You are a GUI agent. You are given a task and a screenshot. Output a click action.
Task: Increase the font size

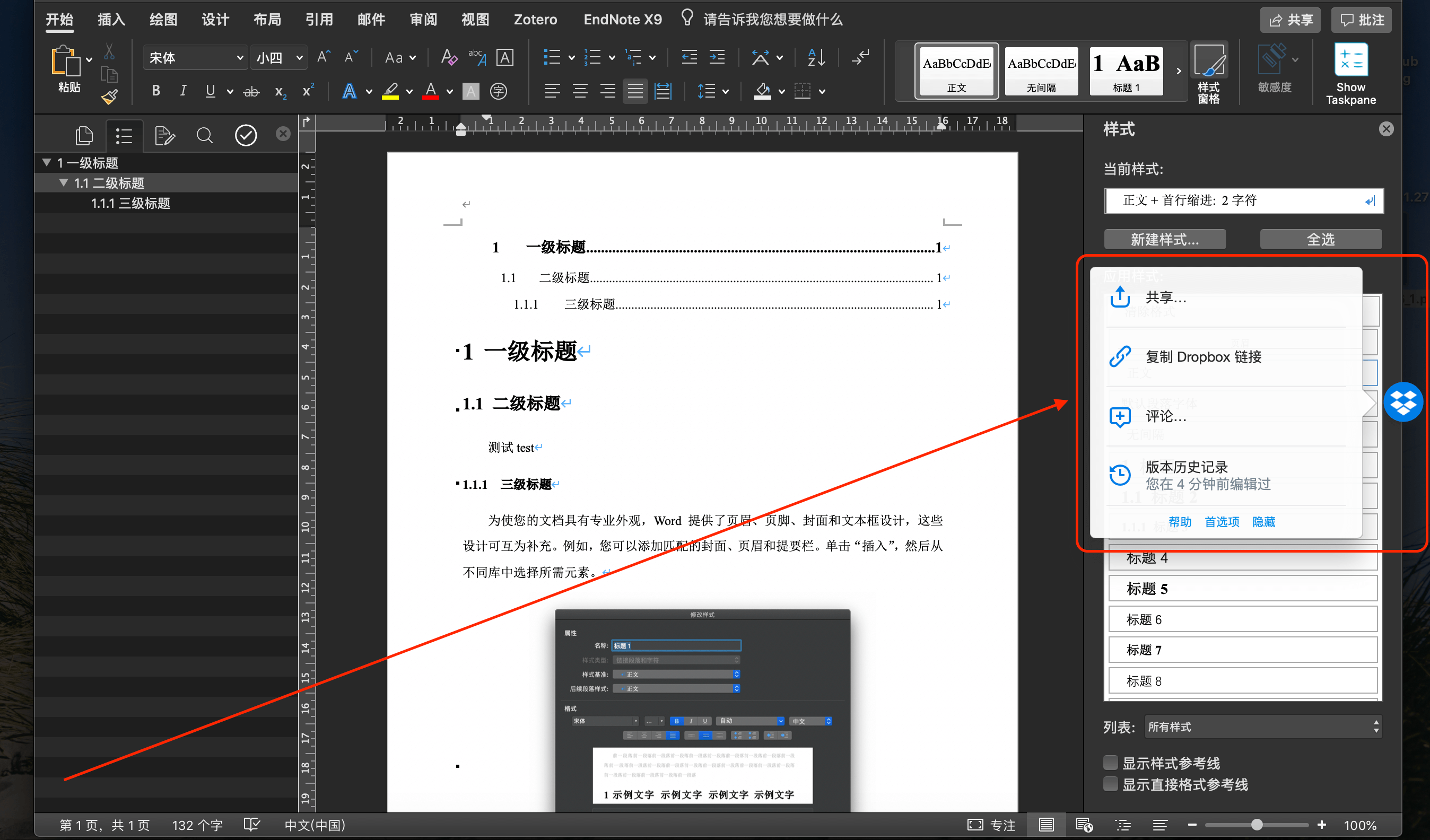pos(324,57)
